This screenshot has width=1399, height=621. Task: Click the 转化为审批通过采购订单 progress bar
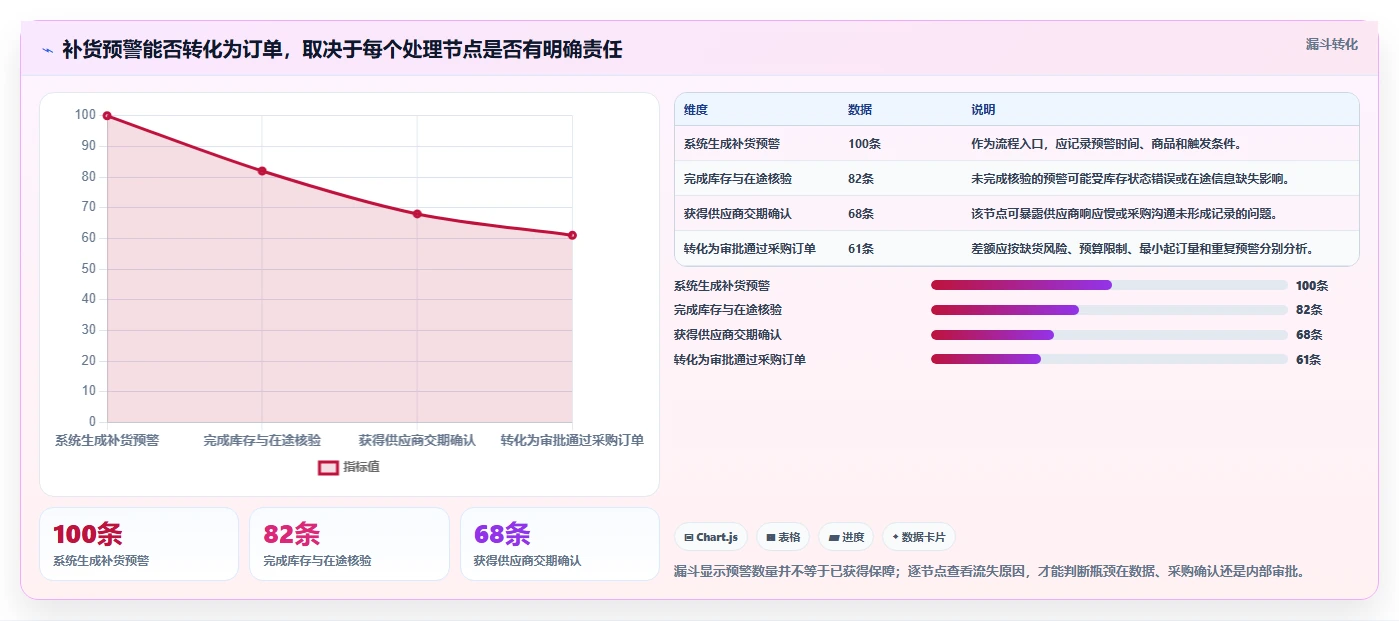(1109, 359)
